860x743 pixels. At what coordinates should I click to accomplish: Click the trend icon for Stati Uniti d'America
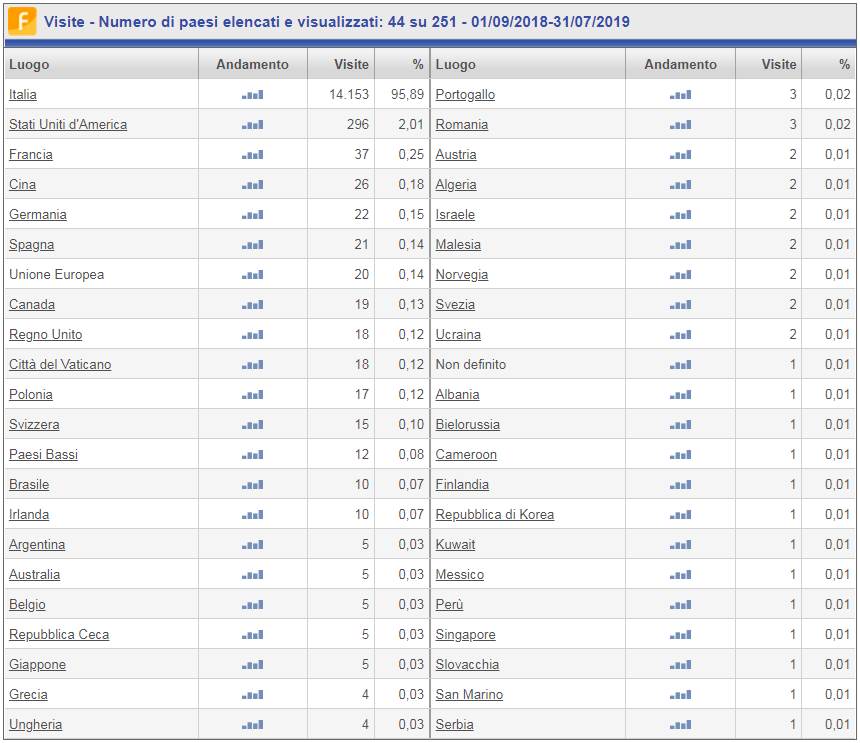click(252, 125)
